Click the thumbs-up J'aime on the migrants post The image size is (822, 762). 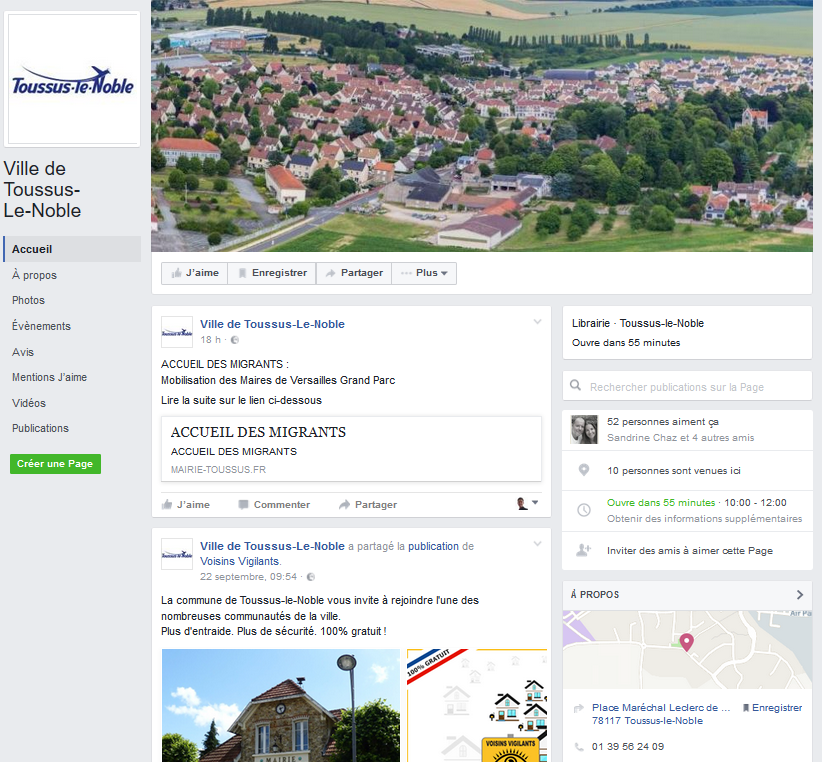click(x=186, y=505)
